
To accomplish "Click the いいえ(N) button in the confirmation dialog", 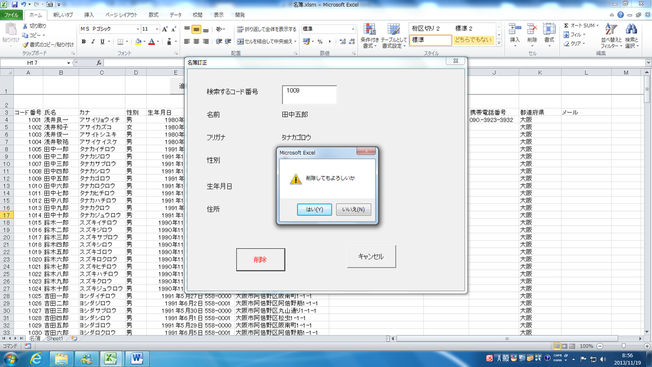I will pyautogui.click(x=353, y=209).
